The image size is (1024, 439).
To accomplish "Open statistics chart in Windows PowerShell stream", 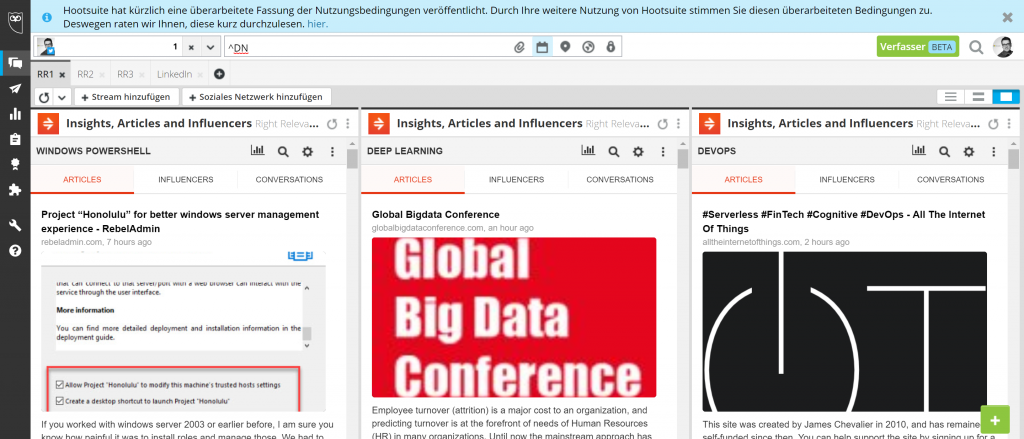I will tap(257, 151).
